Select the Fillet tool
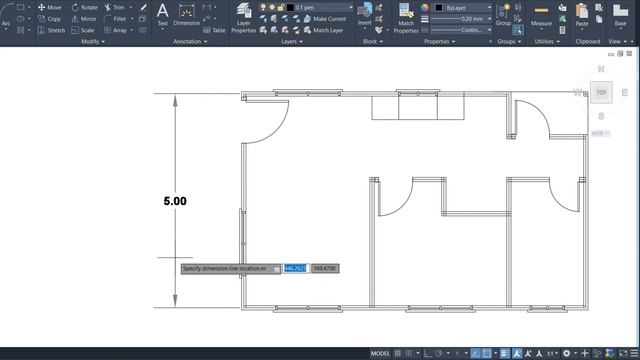Image resolution: width=640 pixels, height=360 pixels. coord(115,19)
